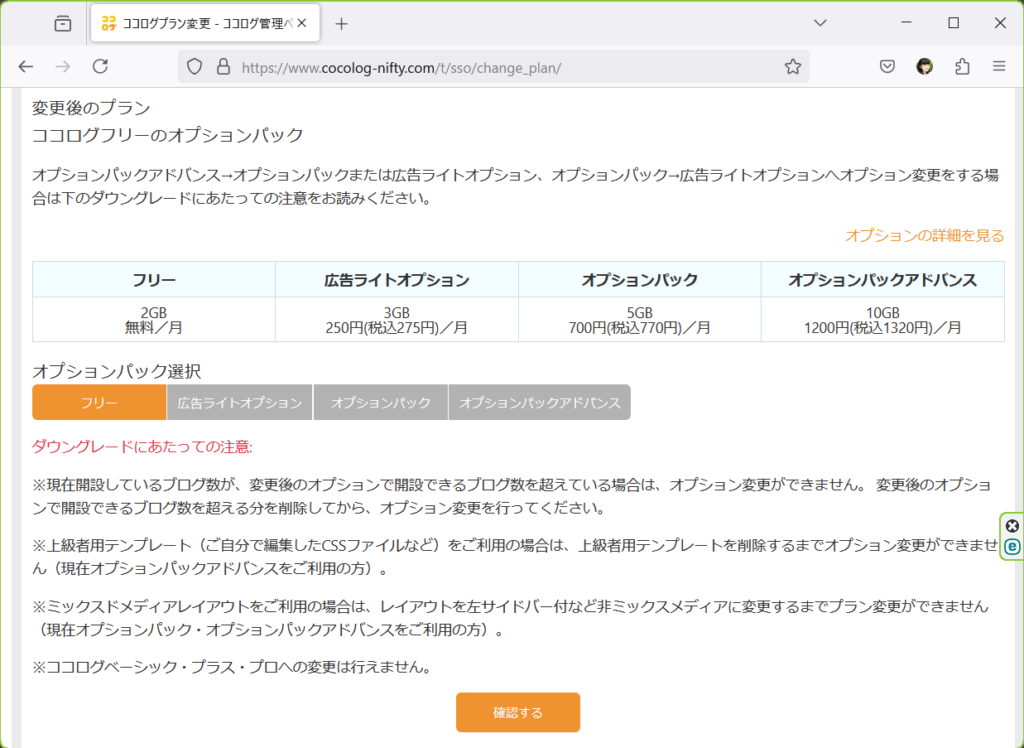Select the フリー option pack button
1024x748 pixels.
99,402
